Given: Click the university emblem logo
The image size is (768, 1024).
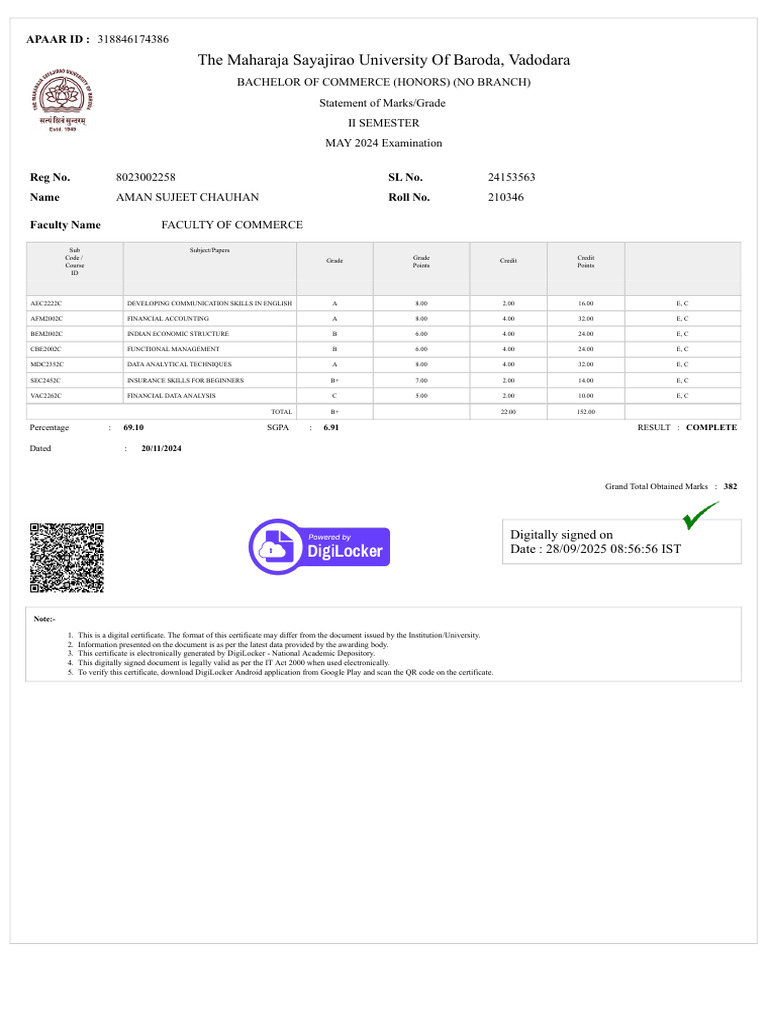Looking at the screenshot, I should pyautogui.click(x=62, y=99).
